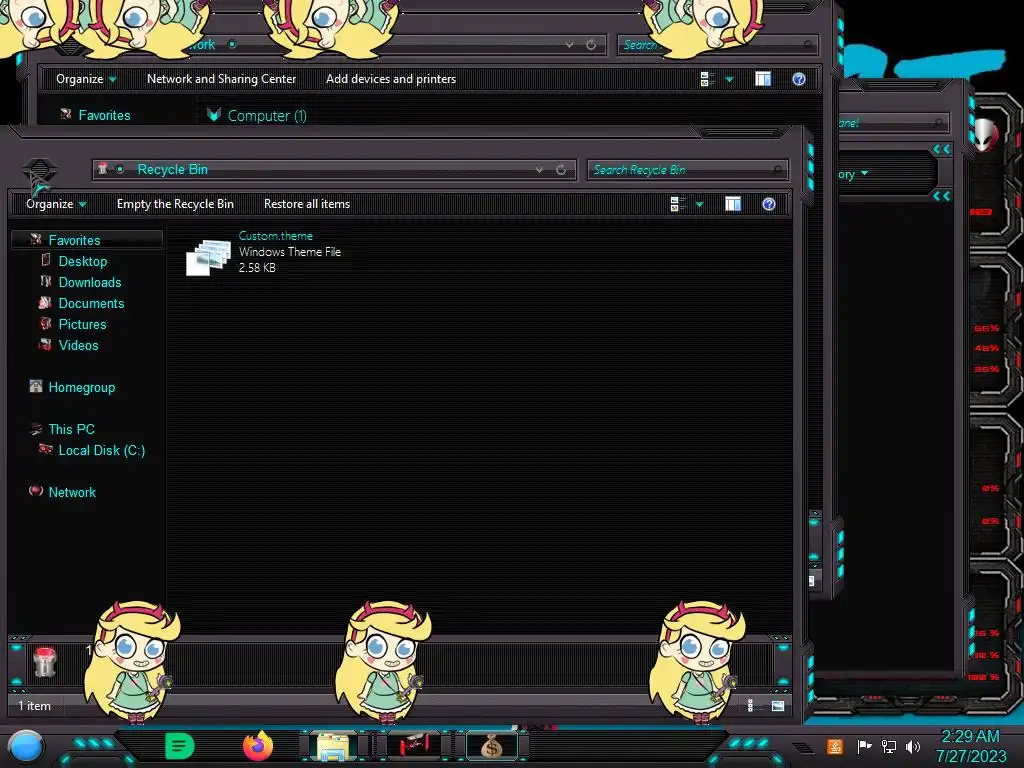The width and height of the screenshot is (1024, 768).
Task: Refresh the Network window
Action: pyautogui.click(x=591, y=44)
